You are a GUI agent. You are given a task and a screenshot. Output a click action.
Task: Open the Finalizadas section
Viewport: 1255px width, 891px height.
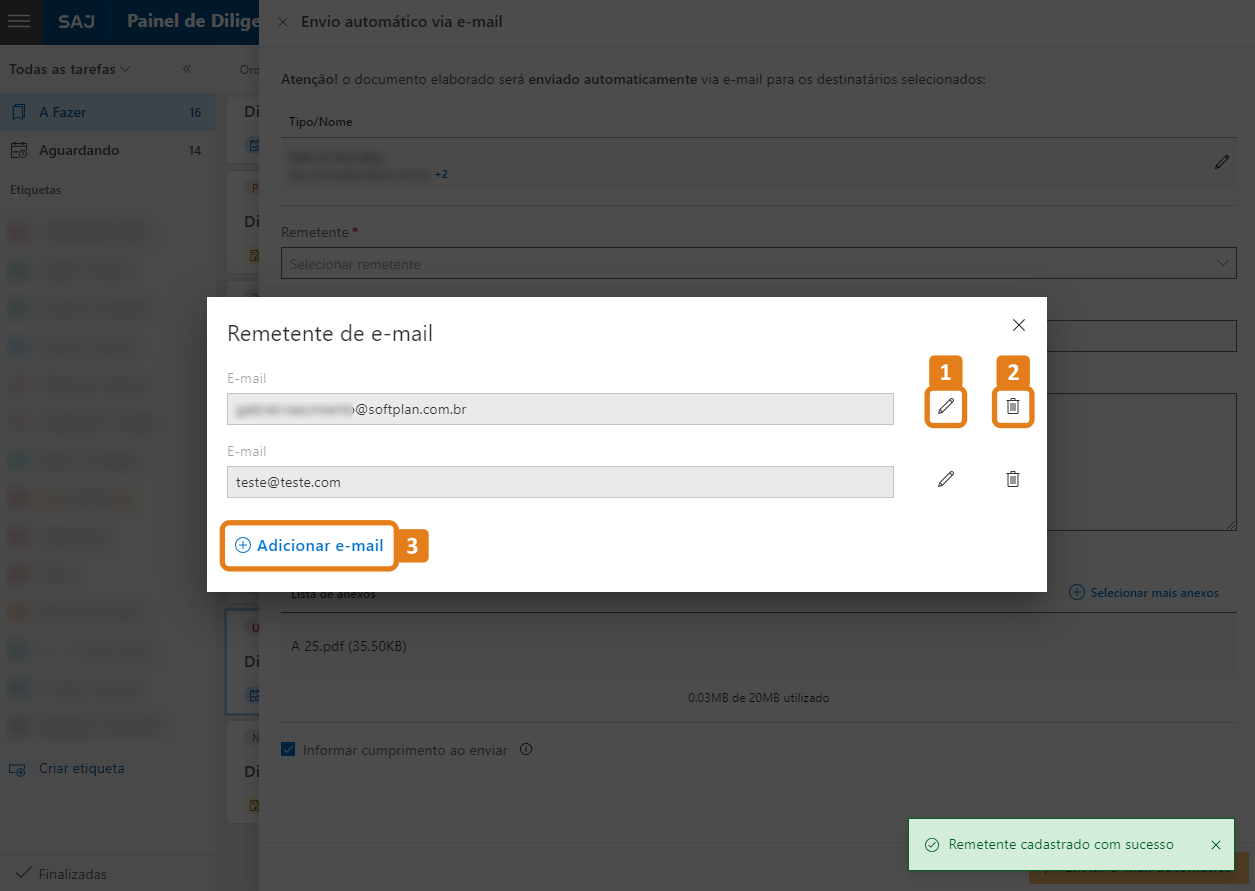coord(72,874)
